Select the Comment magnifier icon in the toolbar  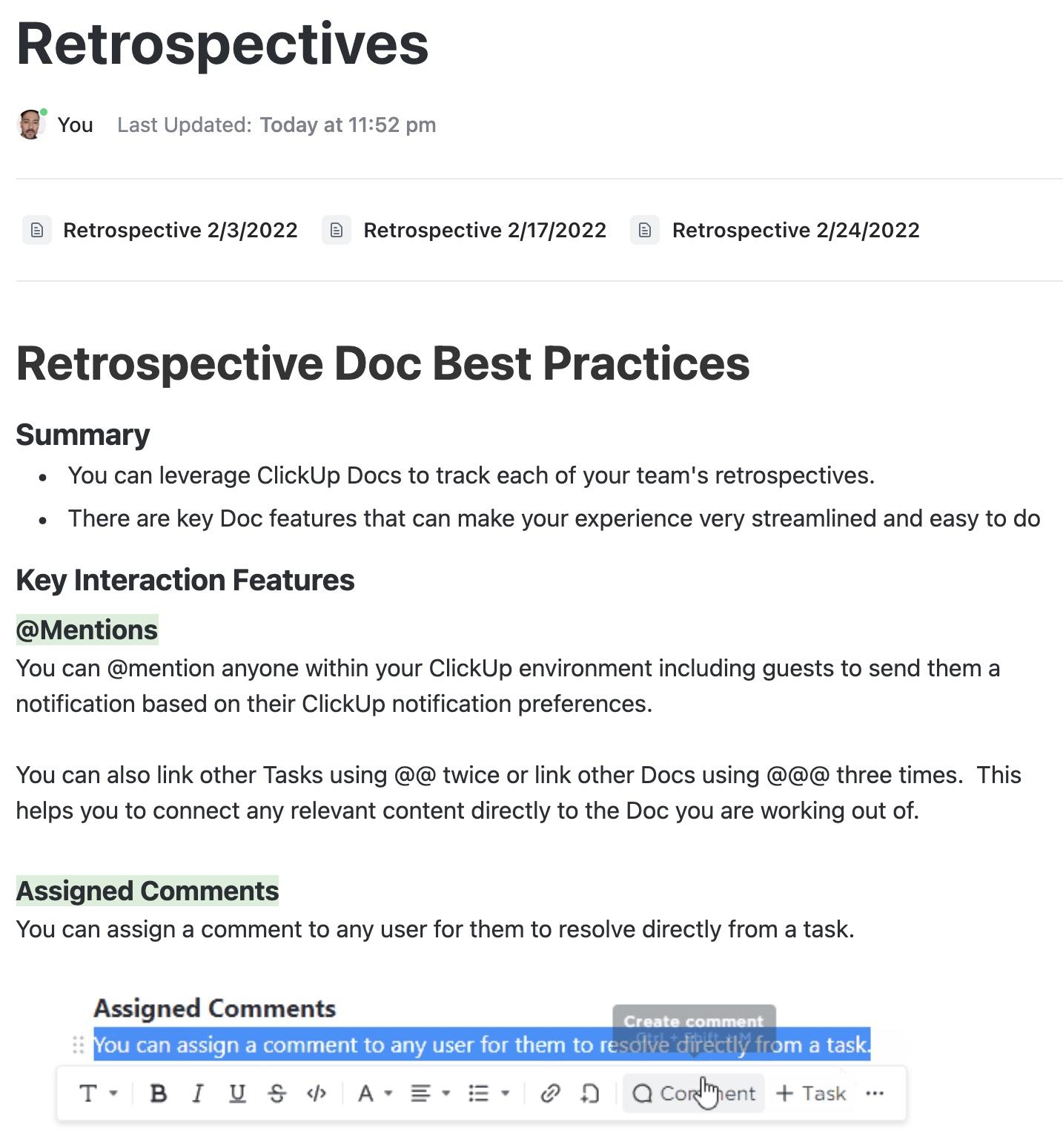click(x=644, y=1092)
